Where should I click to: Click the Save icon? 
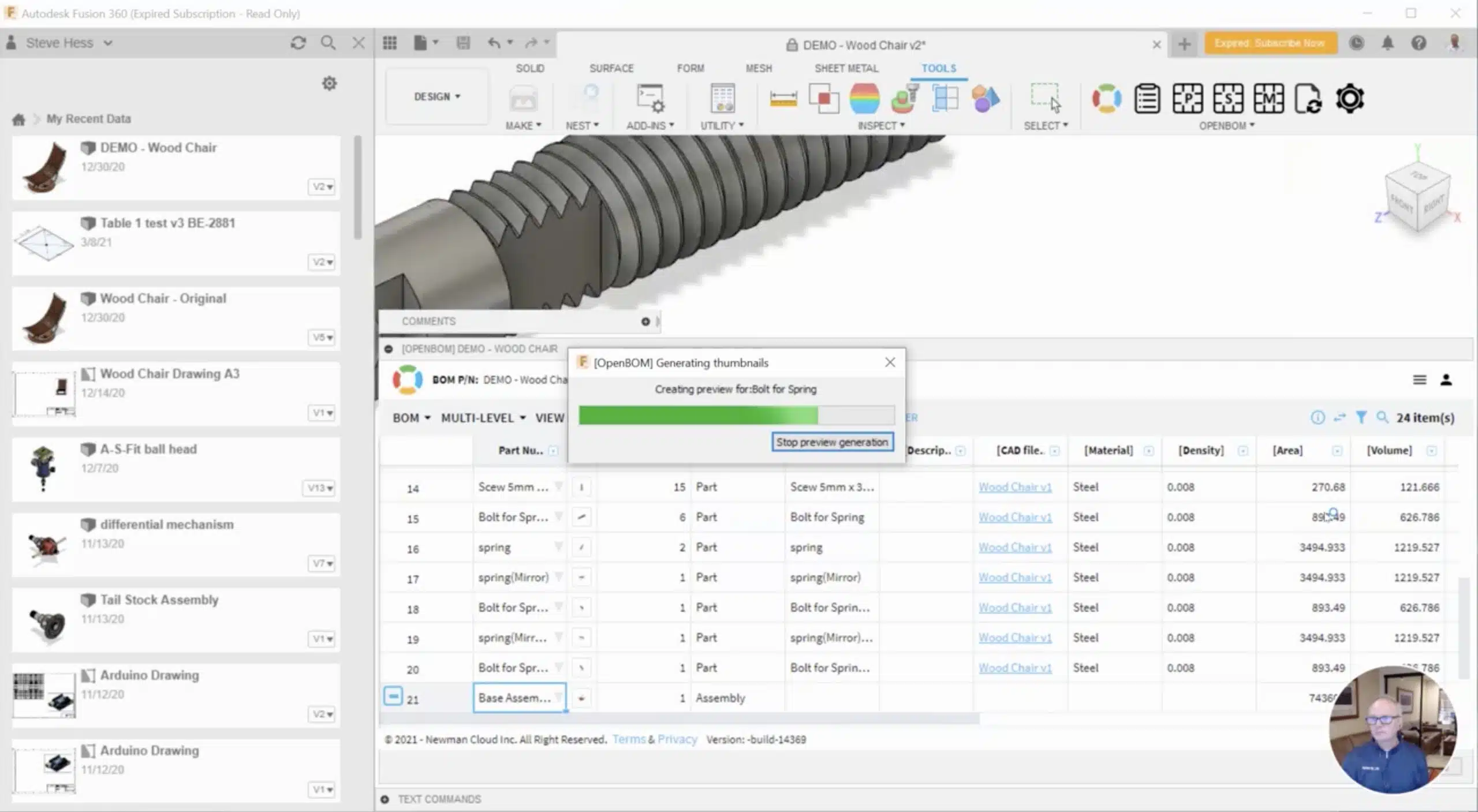(x=463, y=43)
